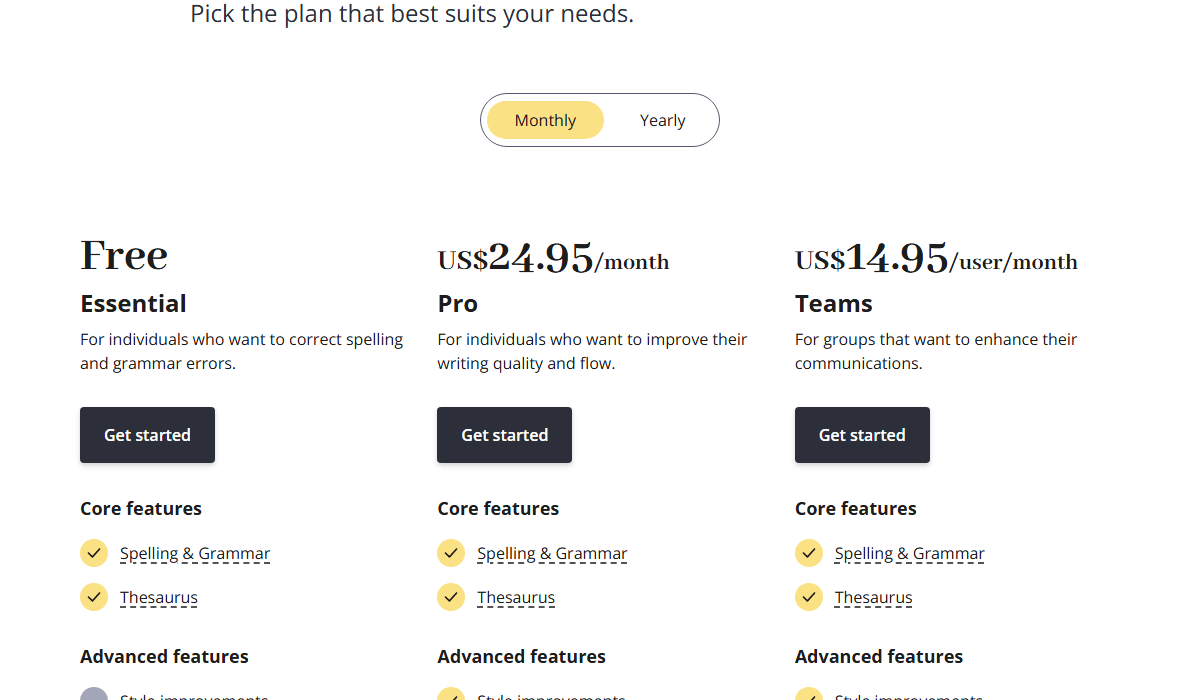The image size is (1200, 700).
Task: Click the Spelling & Grammar checkmark under Essential
Action: click(x=94, y=553)
